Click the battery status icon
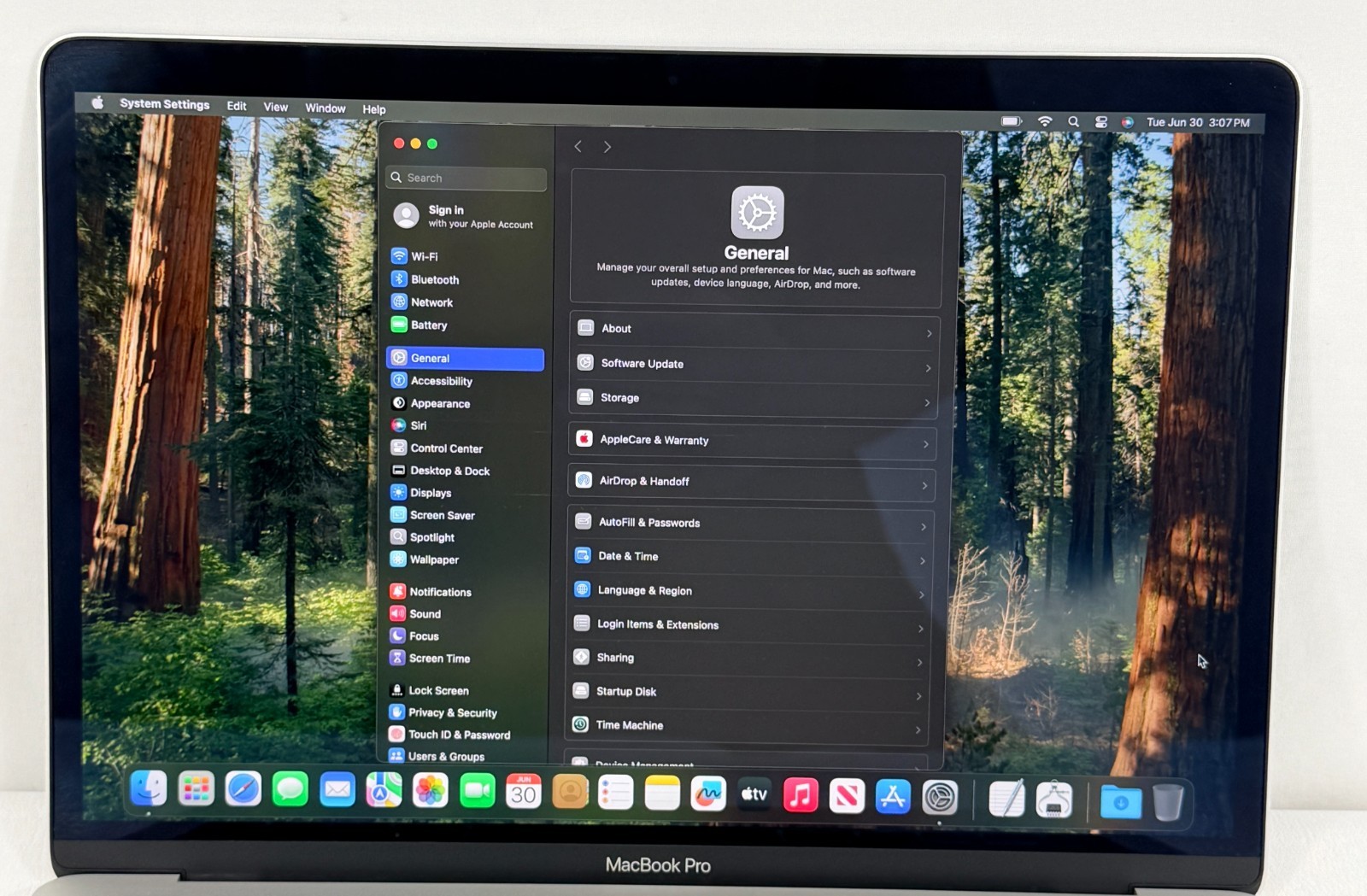This screenshot has height=896, width=1367. point(1012,121)
